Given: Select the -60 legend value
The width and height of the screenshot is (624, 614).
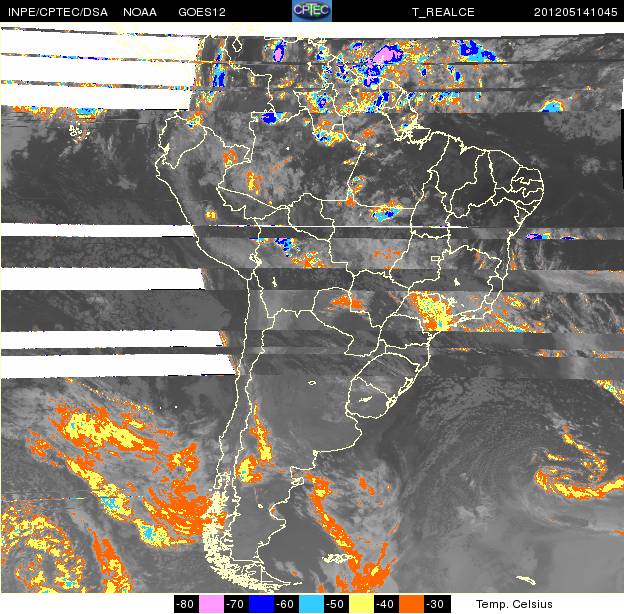Looking at the screenshot, I should [x=286, y=604].
